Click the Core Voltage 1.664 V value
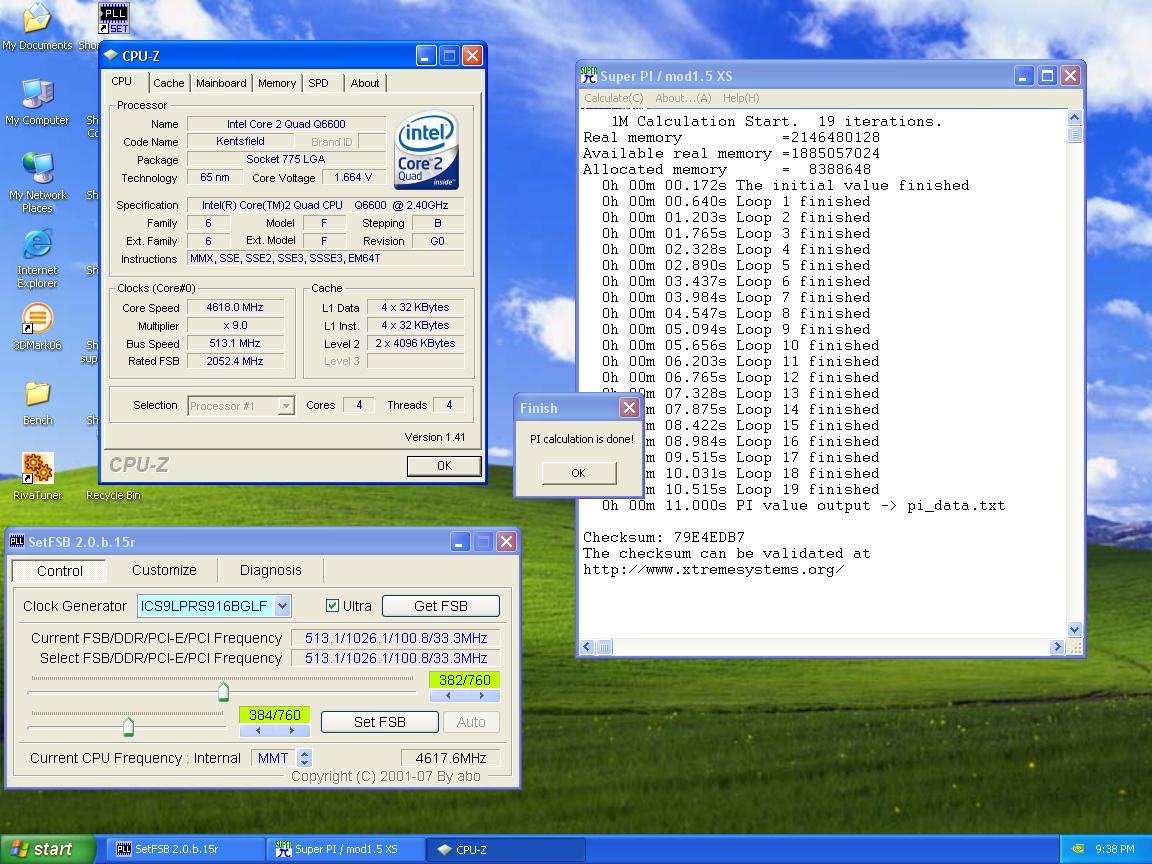The image size is (1152, 864). pos(353,178)
